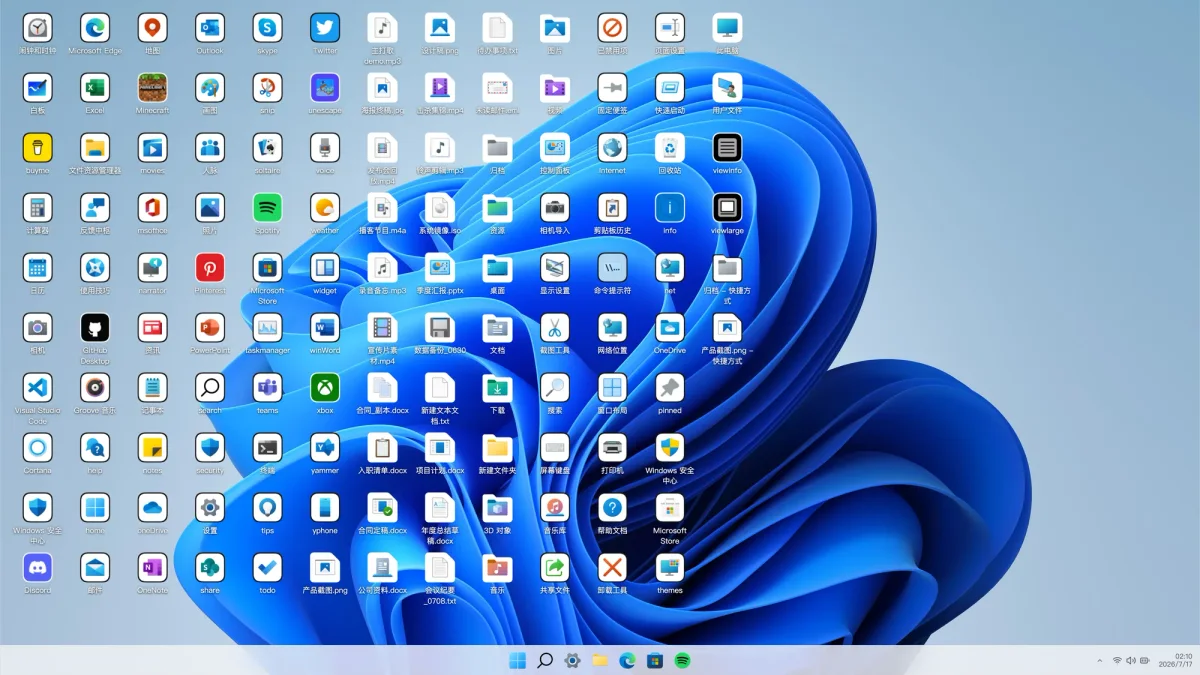Select the 回收站 recycle bin icon
Image resolution: width=1200 pixels, height=675 pixels.
(670, 148)
